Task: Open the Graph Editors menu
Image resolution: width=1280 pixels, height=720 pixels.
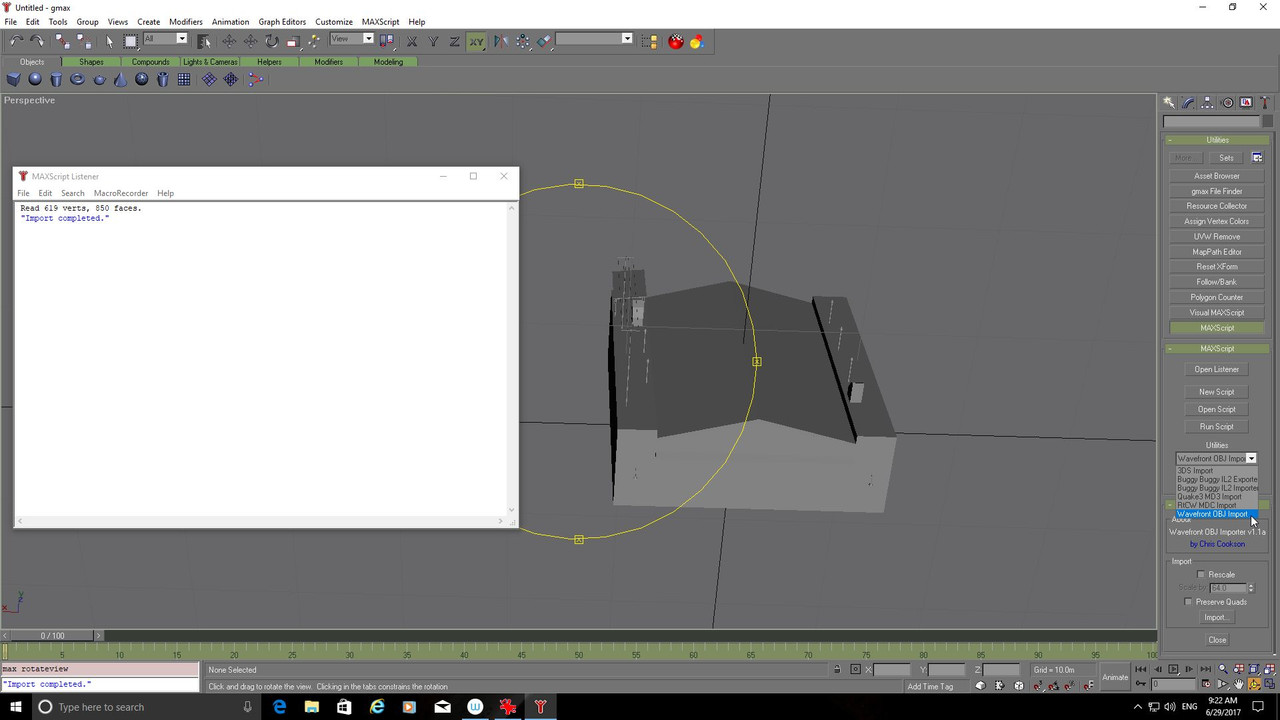Action: pyautogui.click(x=282, y=22)
